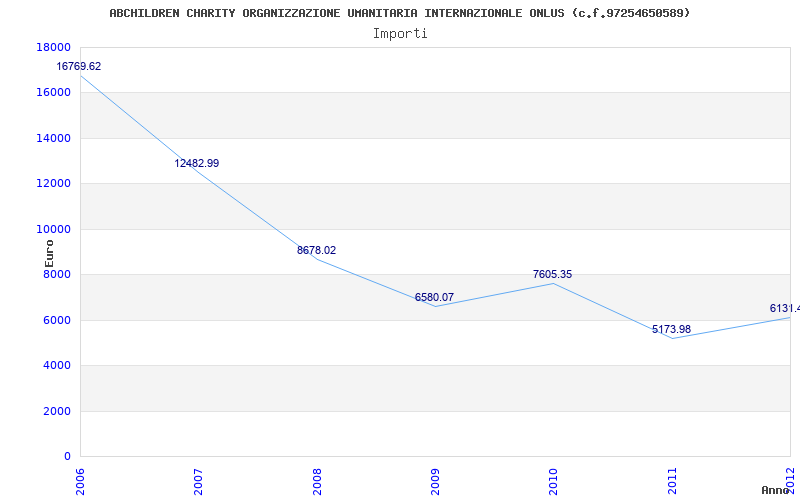This screenshot has width=800, height=500.
Task: Click the Euro y-axis title
Action: (49, 253)
